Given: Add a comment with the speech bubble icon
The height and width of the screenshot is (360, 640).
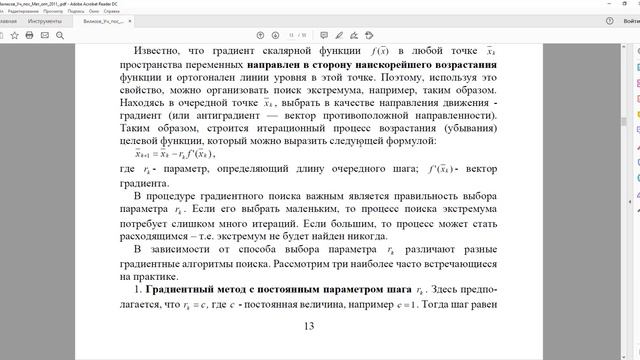Looking at the screenshot, I should click(324, 36).
